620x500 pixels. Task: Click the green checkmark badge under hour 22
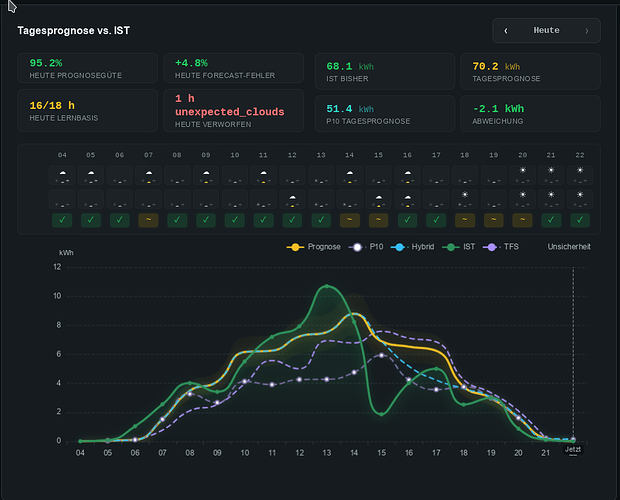(580, 220)
